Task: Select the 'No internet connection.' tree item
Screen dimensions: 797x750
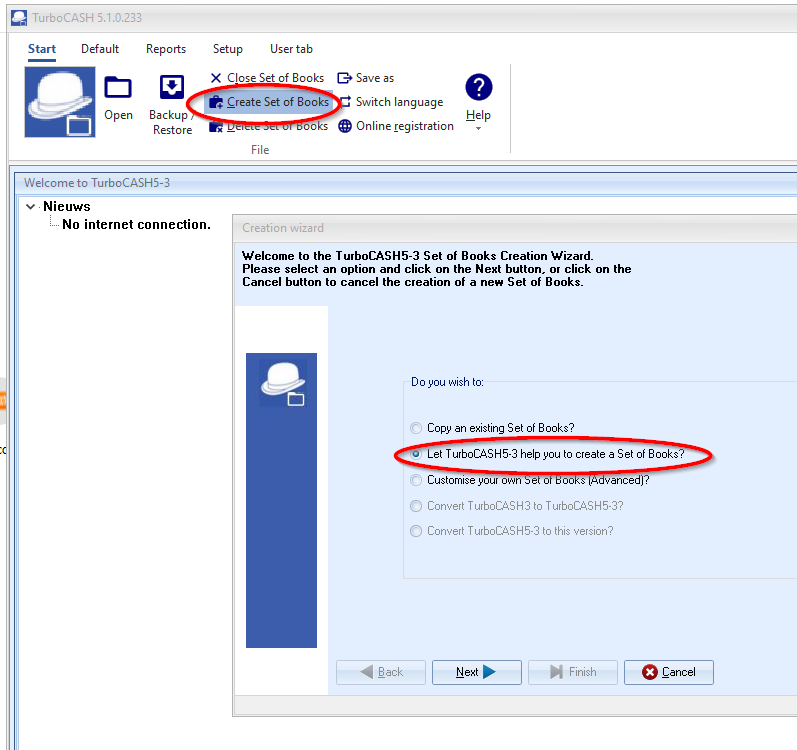Action: pos(136,225)
